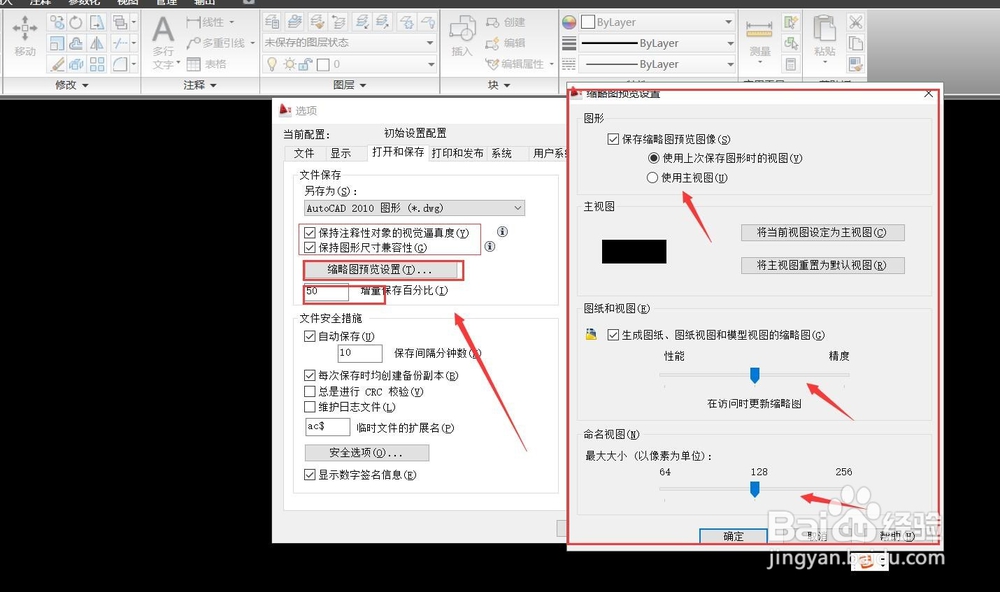Switch to the 打开和保存 tab
Viewport: 1000px width, 592px height.
(398, 152)
